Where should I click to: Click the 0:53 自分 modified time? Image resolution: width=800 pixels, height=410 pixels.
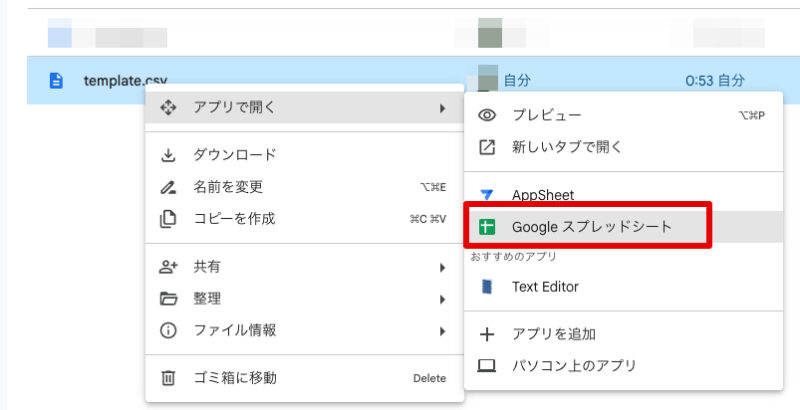[715, 81]
